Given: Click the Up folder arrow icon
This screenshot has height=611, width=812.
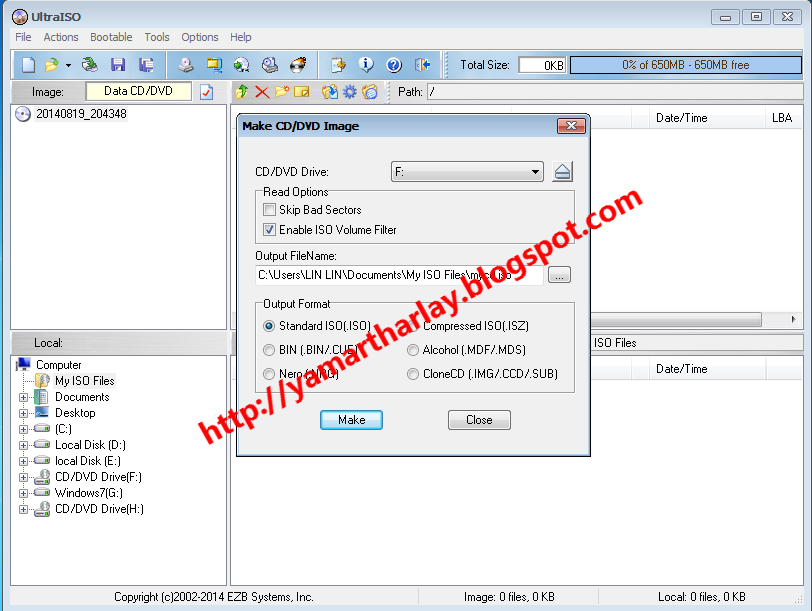Looking at the screenshot, I should pyautogui.click(x=241, y=92).
